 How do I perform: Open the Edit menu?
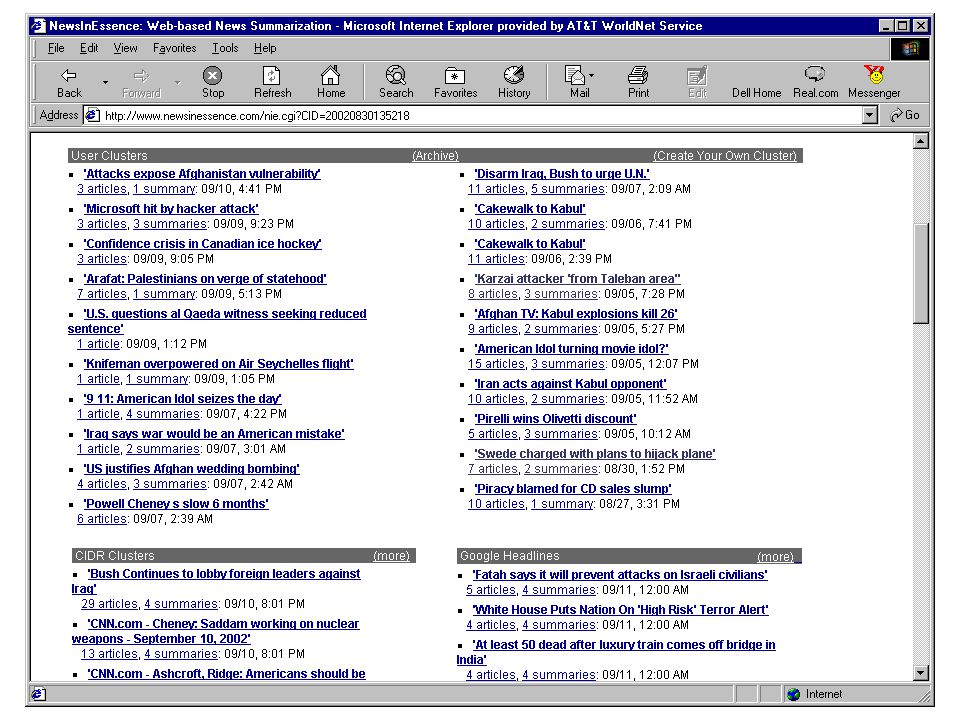coord(89,48)
